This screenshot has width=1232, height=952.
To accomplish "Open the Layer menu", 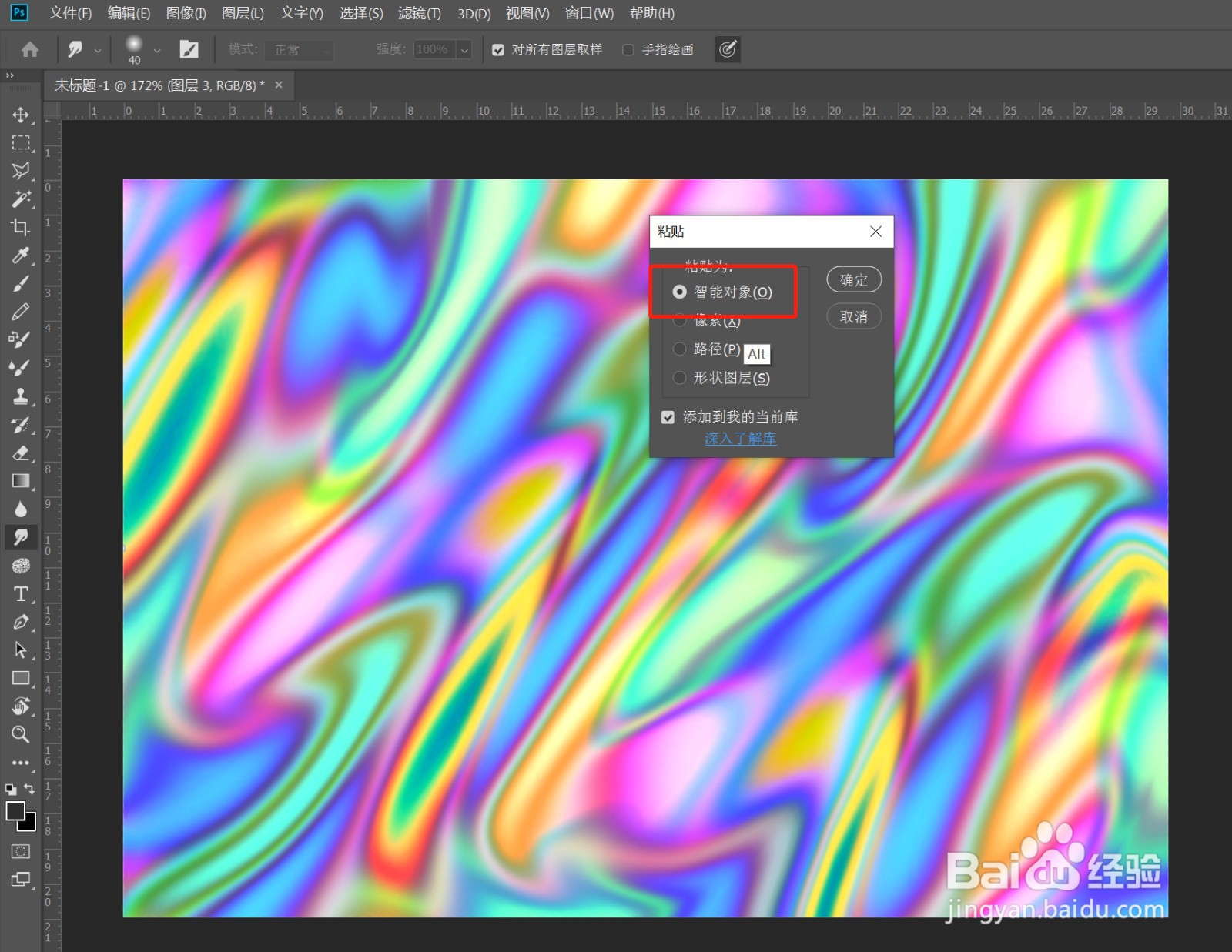I will pos(243,13).
